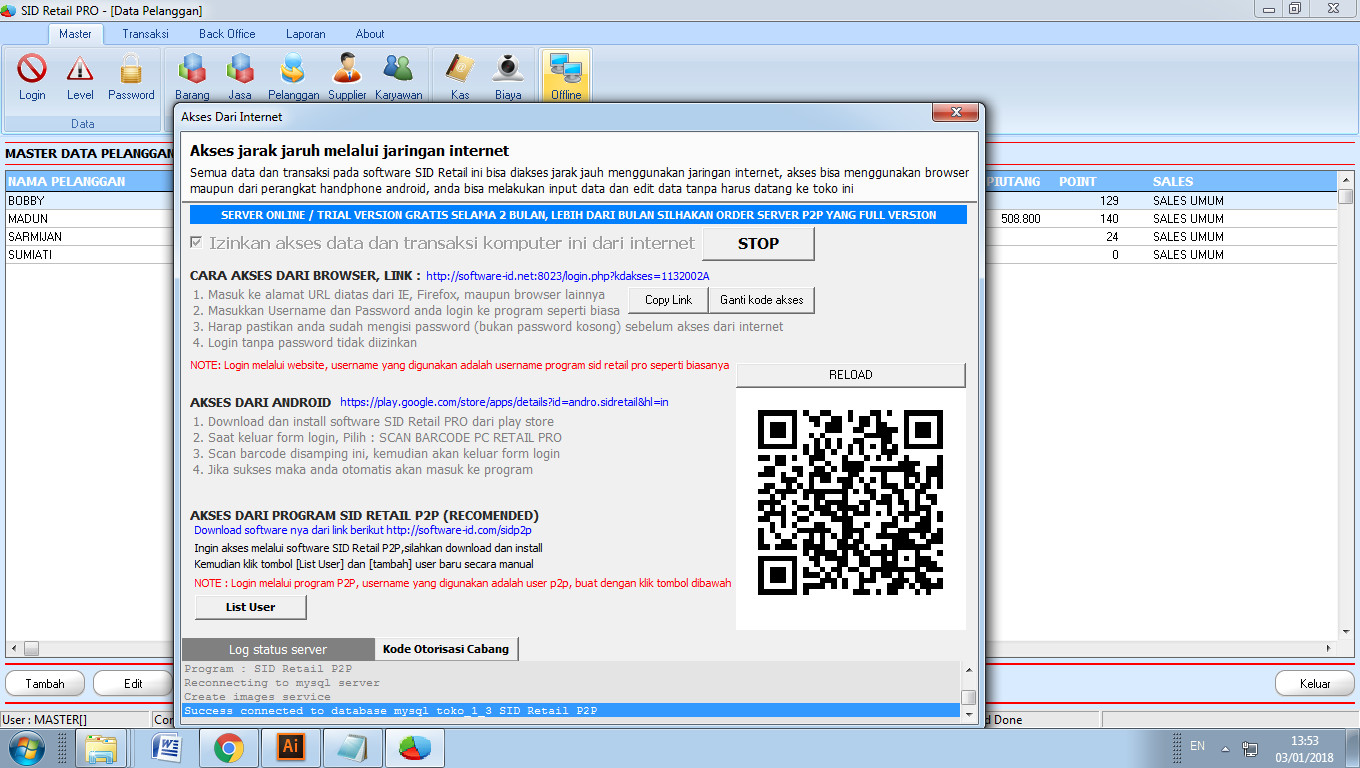1360x768 pixels.
Task: Select the 'Create images service' log line
Action: [571, 697]
